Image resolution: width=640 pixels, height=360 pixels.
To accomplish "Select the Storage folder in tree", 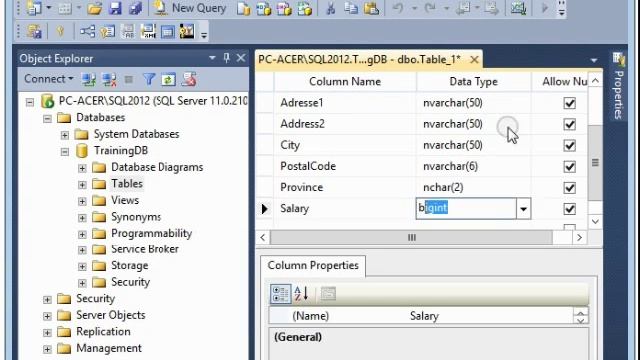I will [129, 266].
